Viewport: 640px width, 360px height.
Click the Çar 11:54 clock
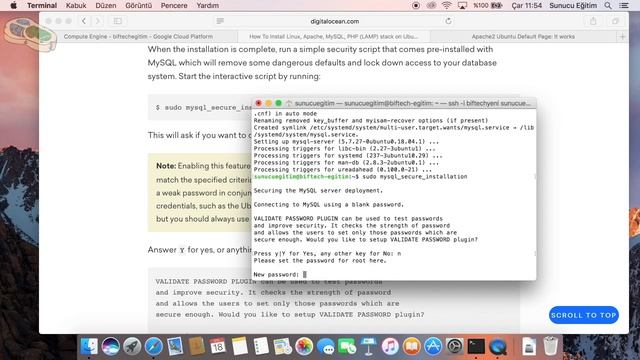527,5
